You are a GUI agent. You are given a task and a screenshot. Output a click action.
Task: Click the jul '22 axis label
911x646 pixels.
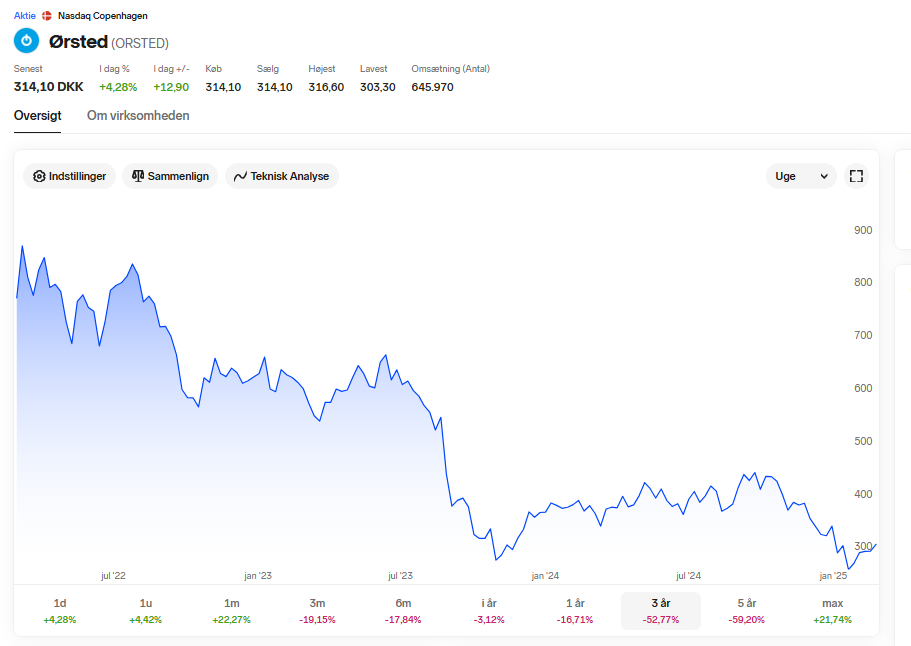coord(113,576)
